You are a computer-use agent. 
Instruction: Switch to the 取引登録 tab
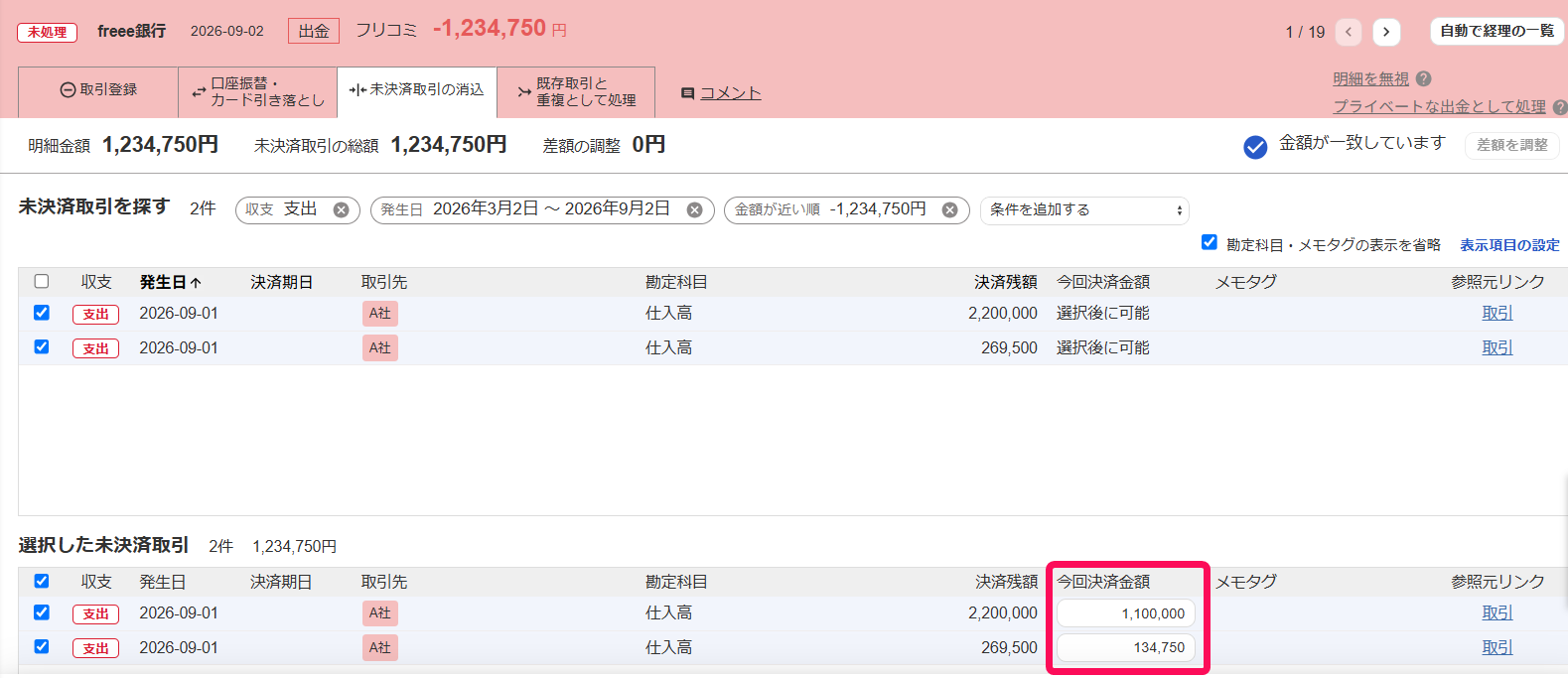[x=98, y=90]
